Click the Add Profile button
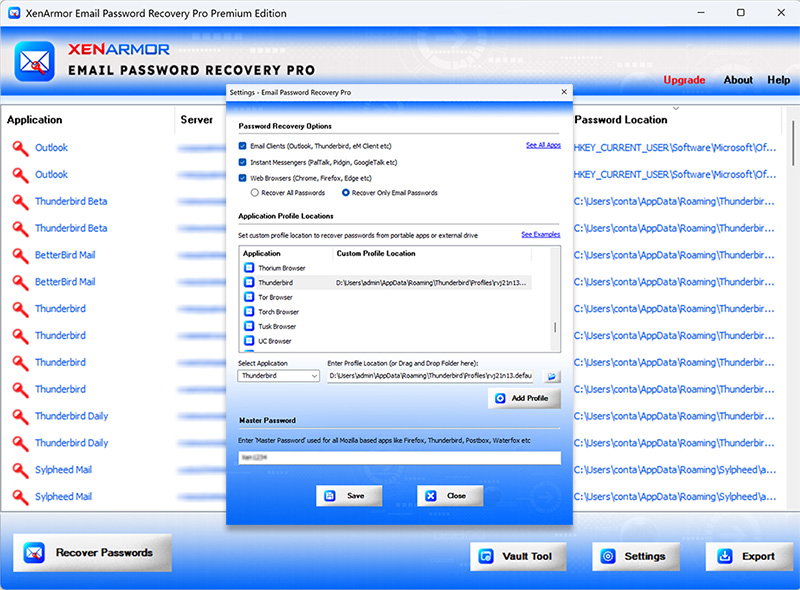Viewport: 800px width, 590px height. click(x=525, y=398)
